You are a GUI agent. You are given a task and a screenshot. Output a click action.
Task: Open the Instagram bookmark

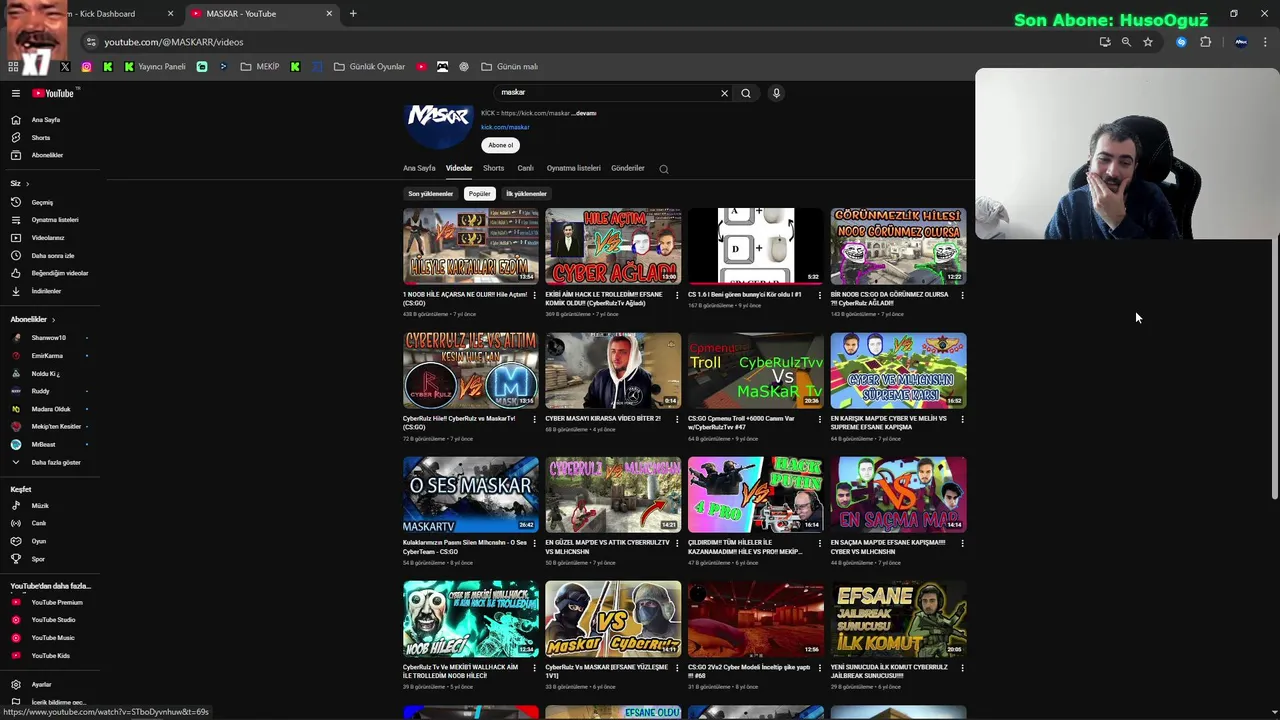point(86,67)
